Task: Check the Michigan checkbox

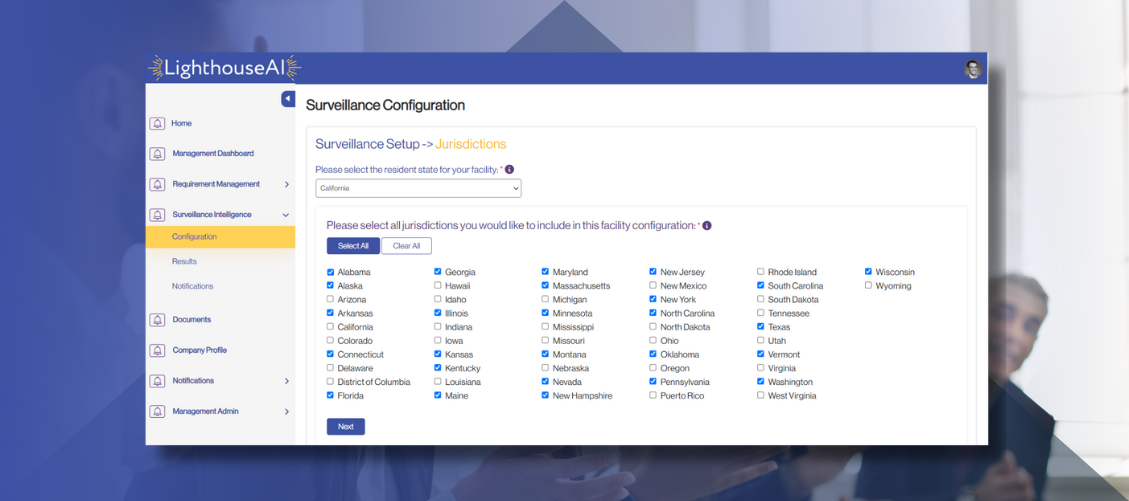Action: pos(545,299)
